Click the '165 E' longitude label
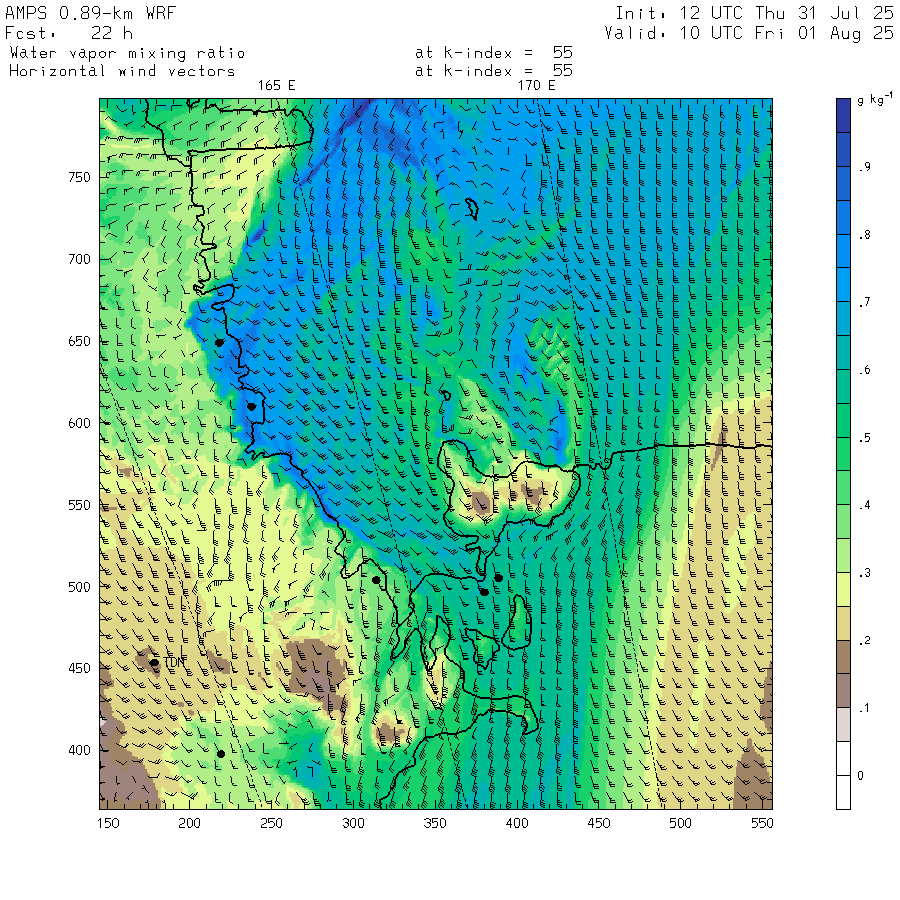 coord(276,86)
